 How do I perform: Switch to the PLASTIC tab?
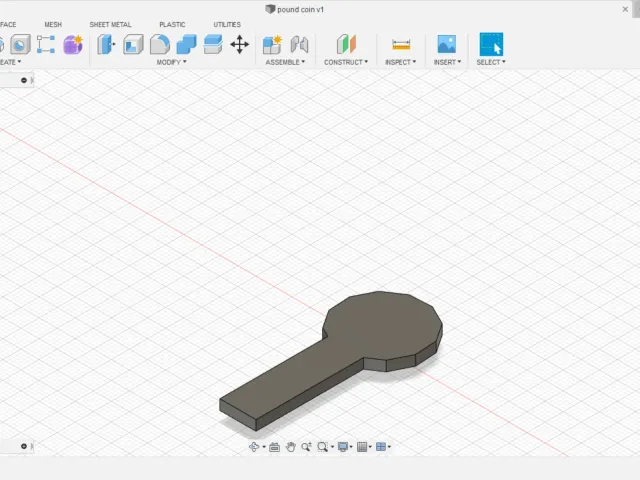point(172,24)
